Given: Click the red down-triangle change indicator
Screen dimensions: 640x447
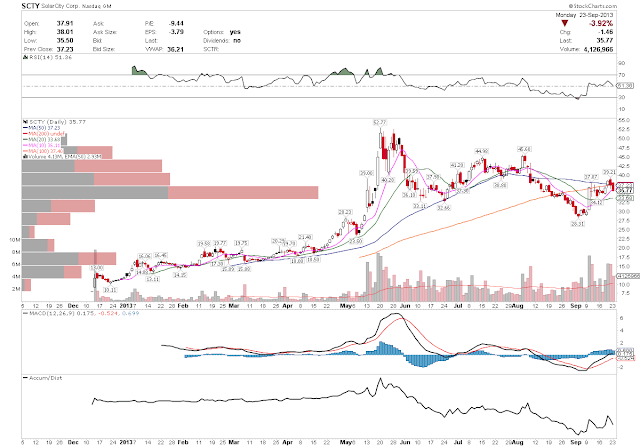Looking at the screenshot, I should [x=564, y=24].
